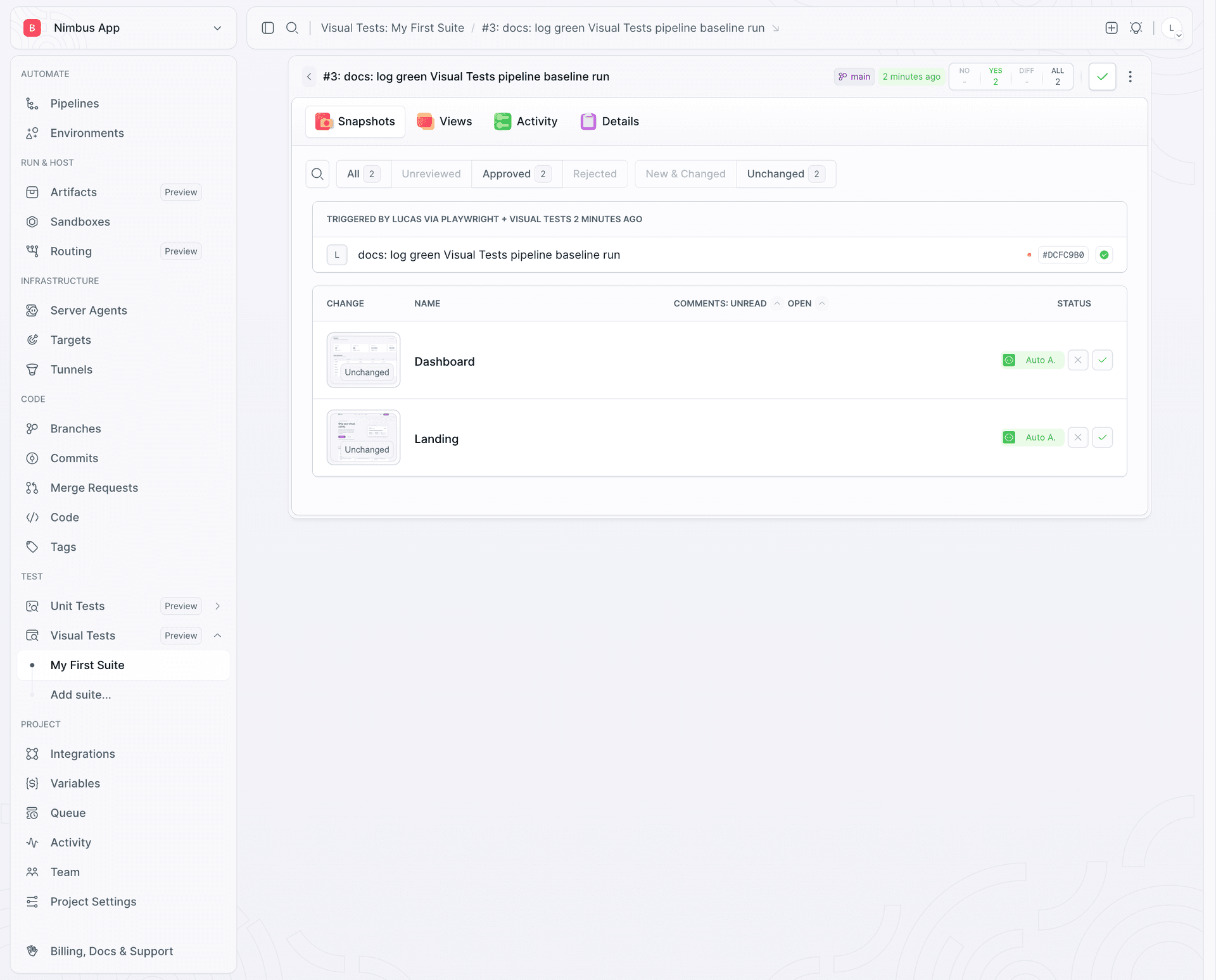Image resolution: width=1216 pixels, height=980 pixels.
Task: Filter by New & Changed snapshots
Action: (x=686, y=174)
